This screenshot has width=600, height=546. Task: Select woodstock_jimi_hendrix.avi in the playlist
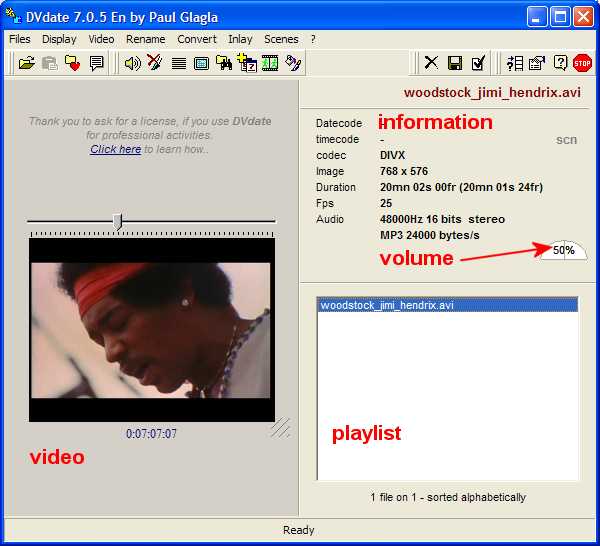(x=447, y=305)
